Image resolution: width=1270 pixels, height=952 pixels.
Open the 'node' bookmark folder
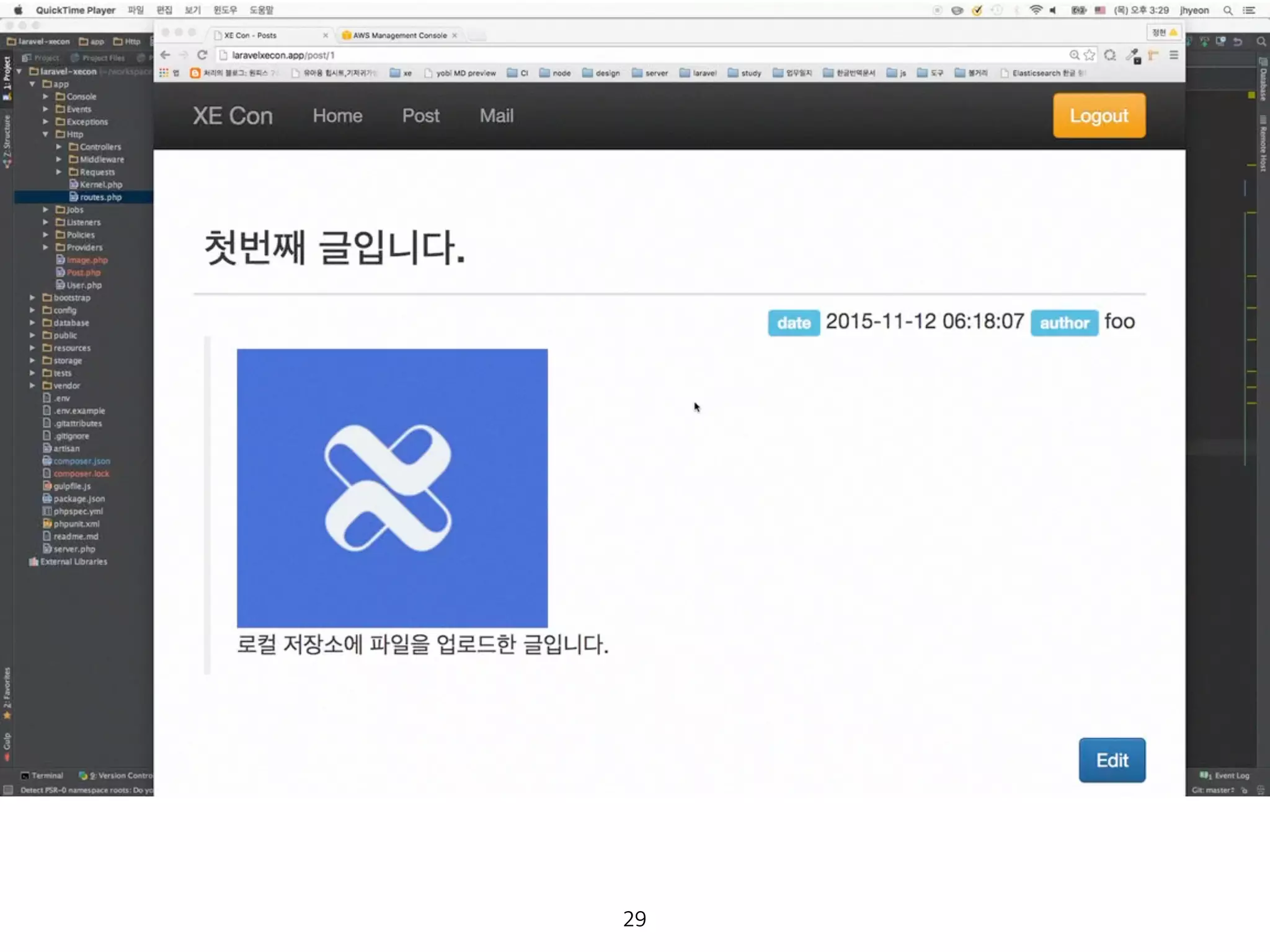click(x=554, y=73)
